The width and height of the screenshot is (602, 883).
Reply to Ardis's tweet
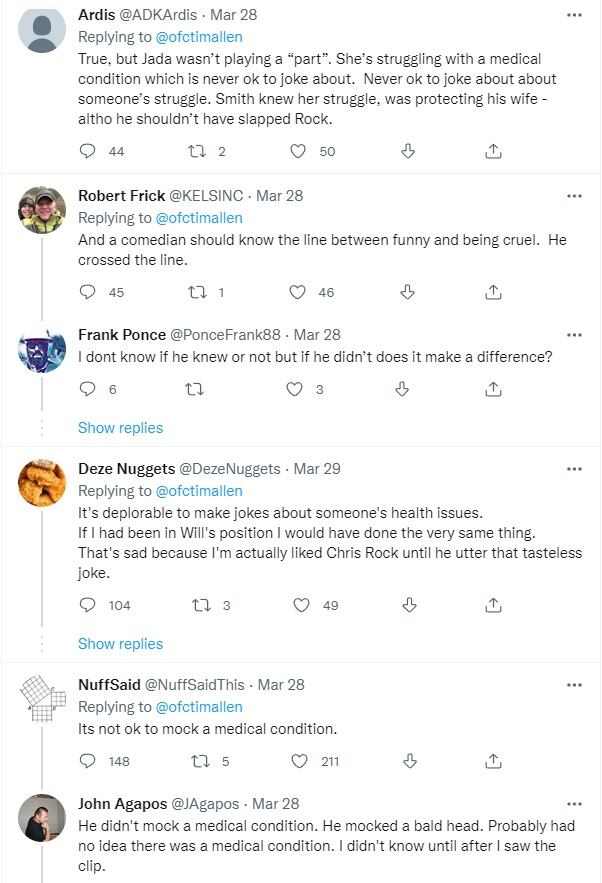coord(88,151)
